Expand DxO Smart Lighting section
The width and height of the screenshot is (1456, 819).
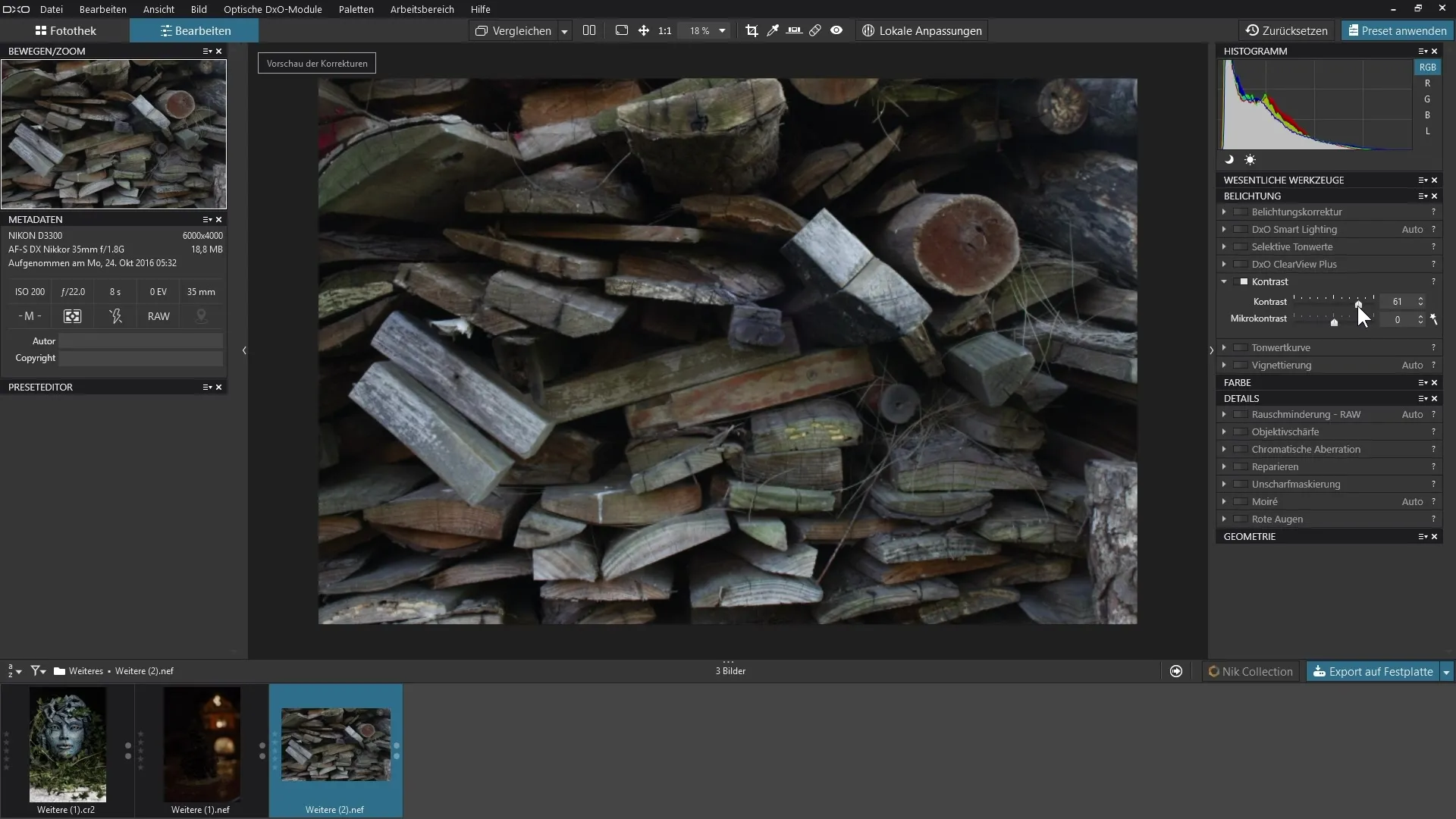click(x=1224, y=230)
